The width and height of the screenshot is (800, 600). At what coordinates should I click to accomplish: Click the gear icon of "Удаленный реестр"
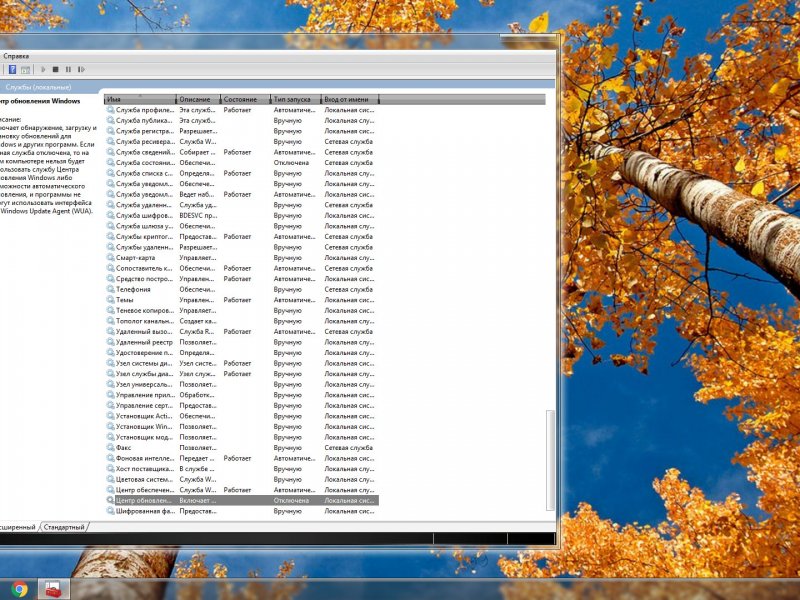110,342
